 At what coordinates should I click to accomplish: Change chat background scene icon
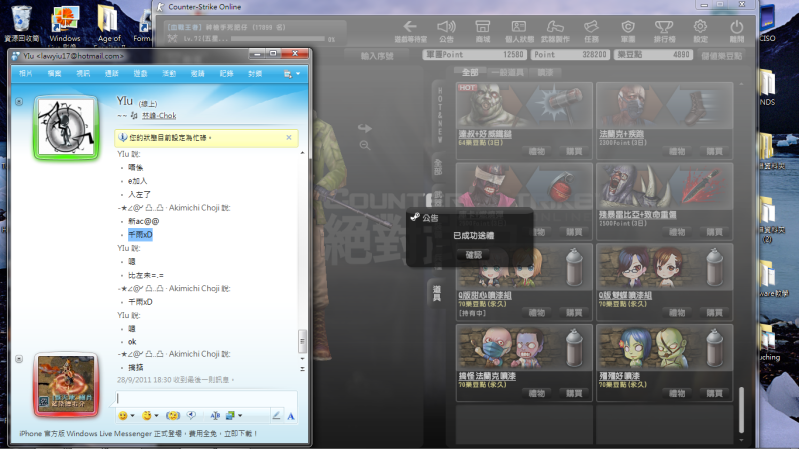pyautogui.click(x=230, y=415)
